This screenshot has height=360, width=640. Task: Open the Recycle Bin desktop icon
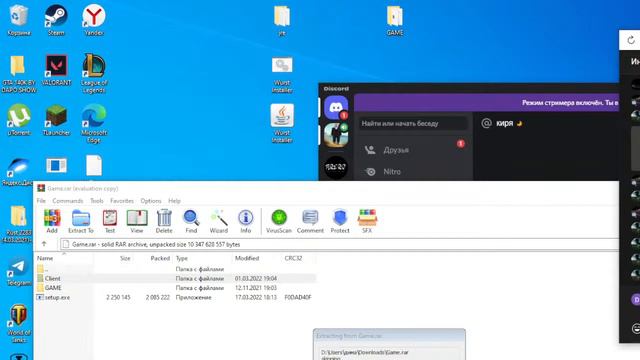pyautogui.click(x=19, y=20)
